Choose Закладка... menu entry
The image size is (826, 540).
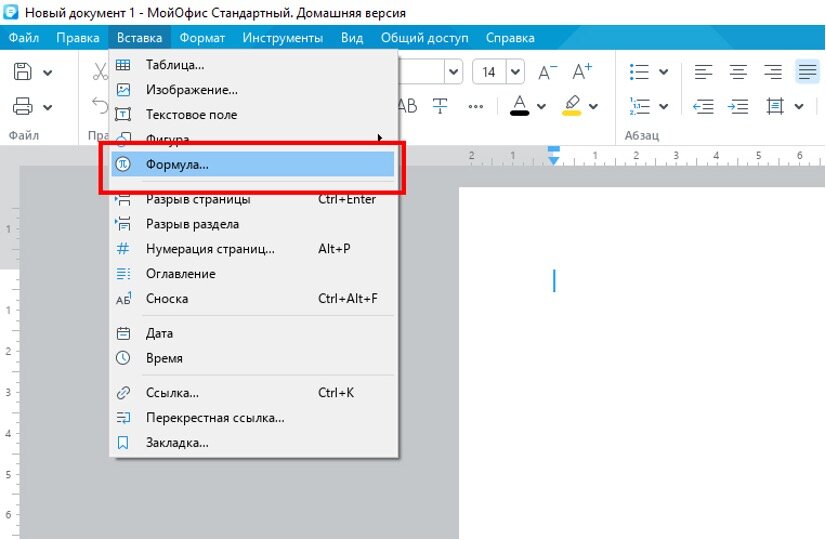(253, 442)
